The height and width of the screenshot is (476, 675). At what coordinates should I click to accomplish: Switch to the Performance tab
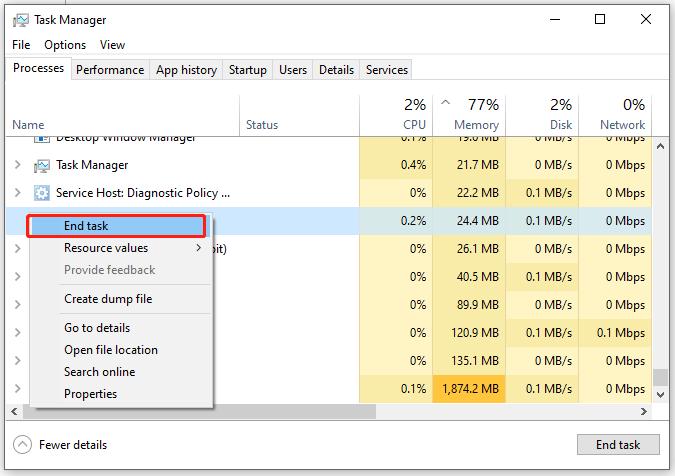[110, 70]
